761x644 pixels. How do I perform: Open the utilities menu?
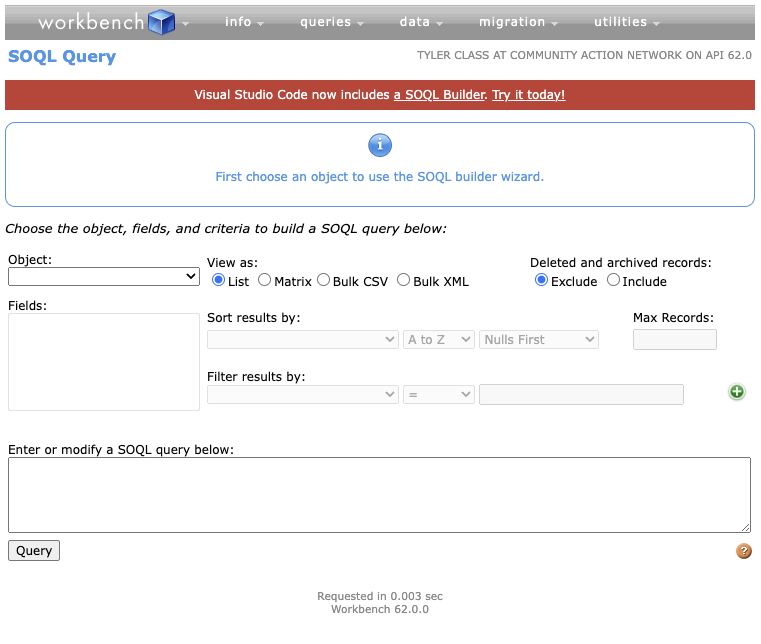627,22
